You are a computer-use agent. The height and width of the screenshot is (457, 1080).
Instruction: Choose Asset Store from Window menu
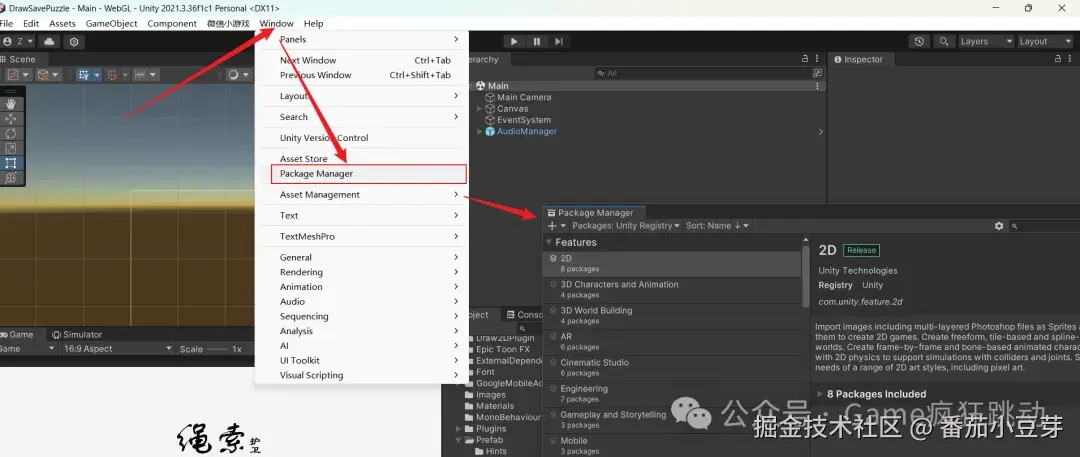[362, 159]
